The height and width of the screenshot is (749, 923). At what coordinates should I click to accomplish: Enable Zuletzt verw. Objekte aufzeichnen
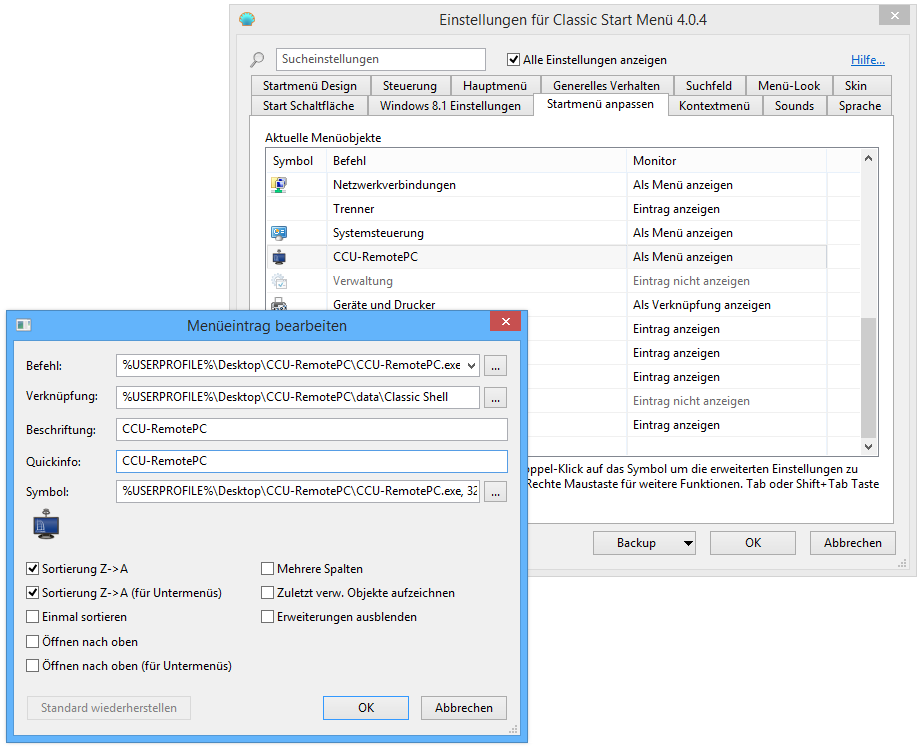tap(267, 593)
